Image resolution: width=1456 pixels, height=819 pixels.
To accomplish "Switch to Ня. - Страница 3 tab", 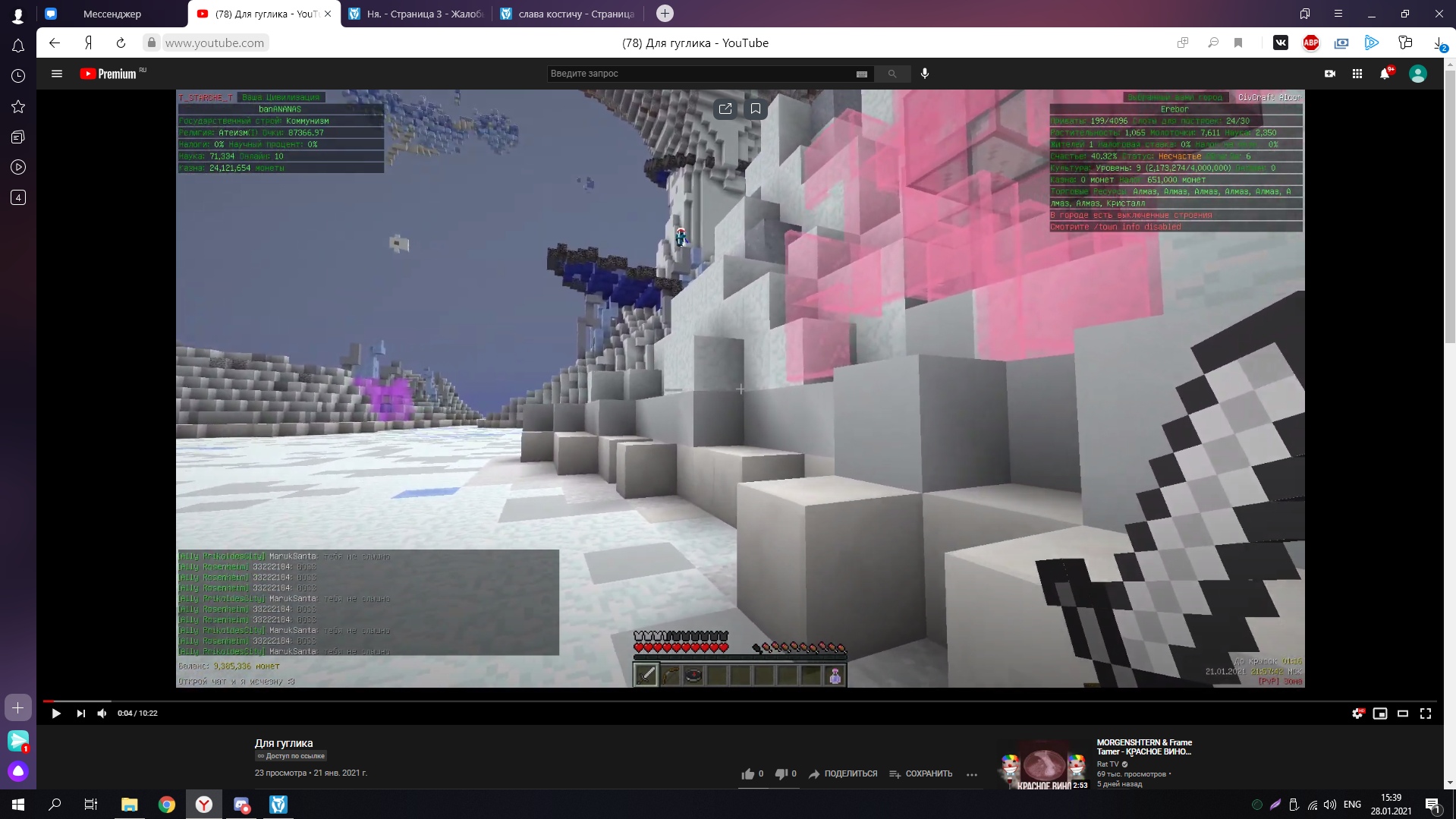I will [417, 14].
